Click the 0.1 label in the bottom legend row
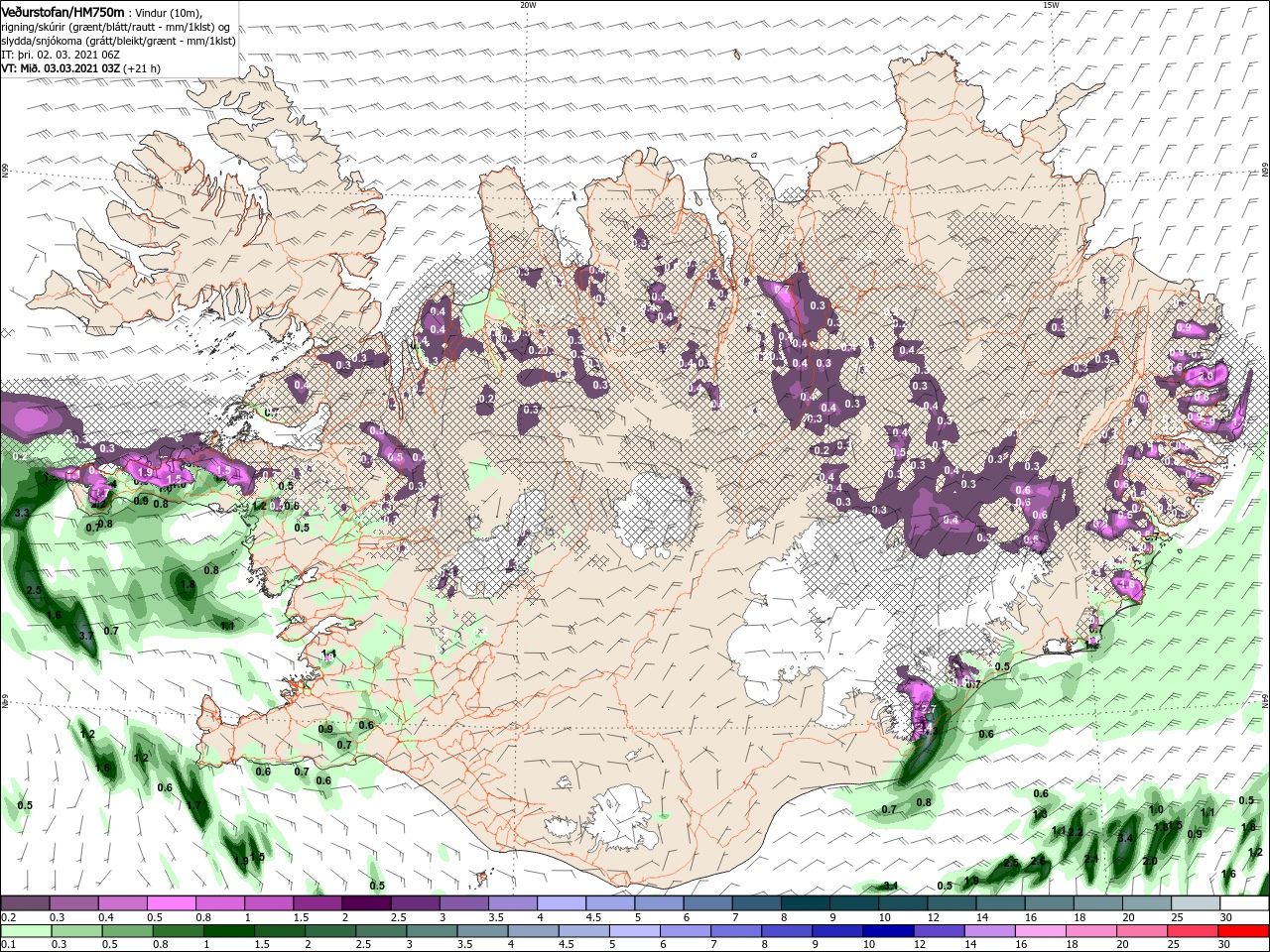The width and height of the screenshot is (1270, 952). click(x=8, y=944)
